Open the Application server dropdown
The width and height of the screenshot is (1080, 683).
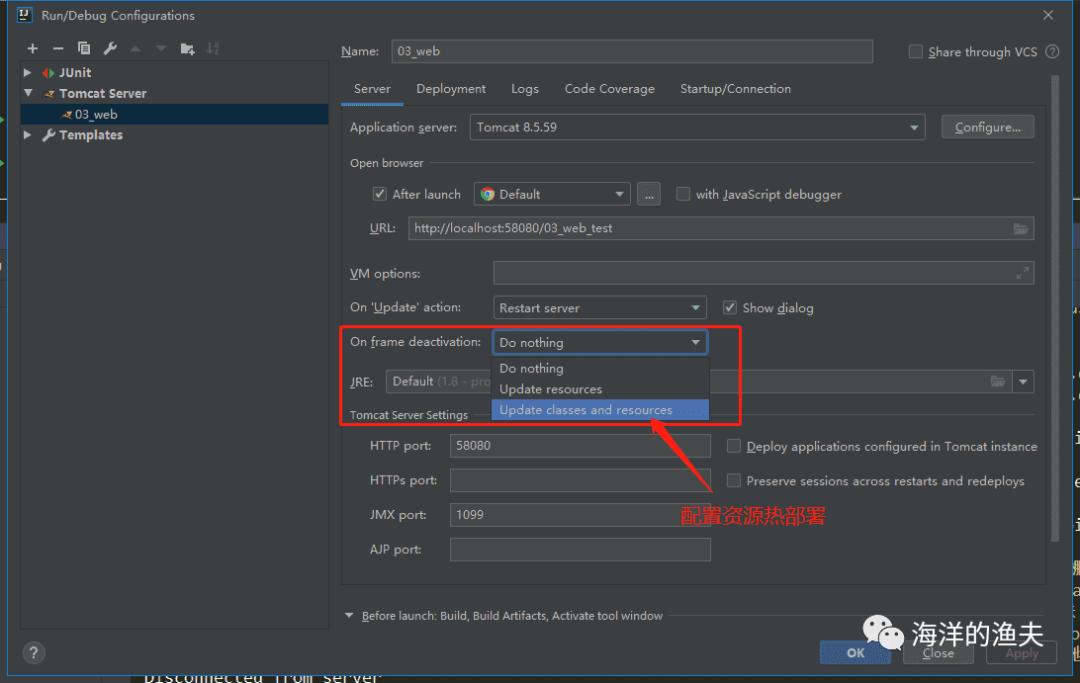point(697,127)
